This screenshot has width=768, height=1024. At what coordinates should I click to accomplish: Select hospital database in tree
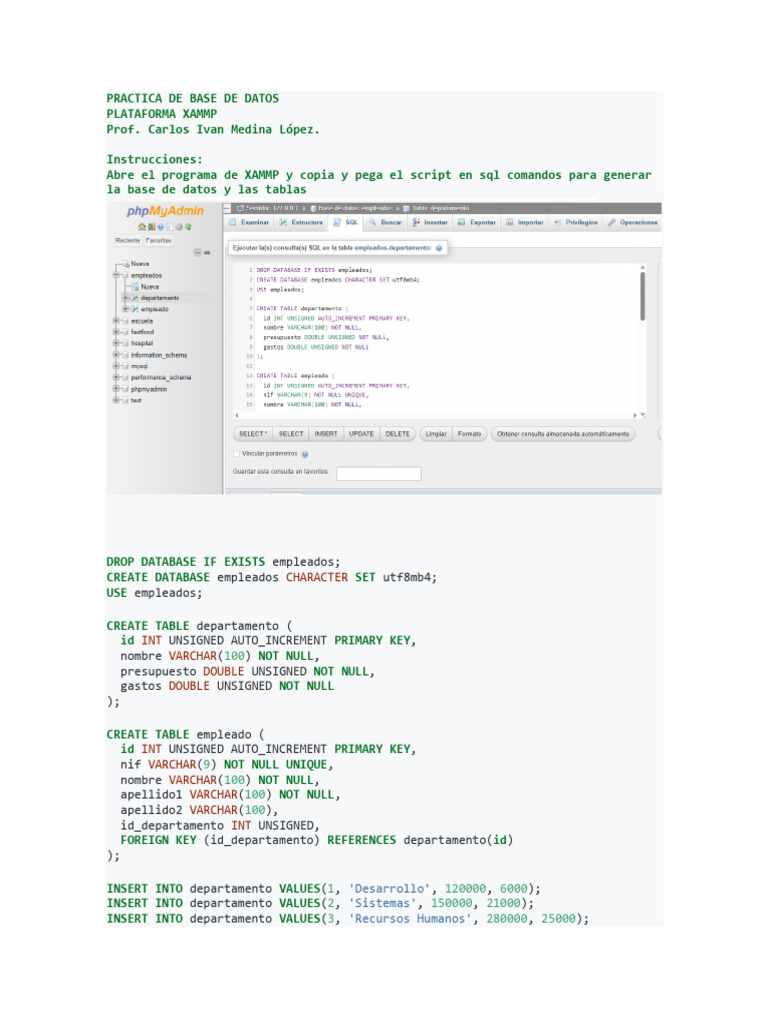[x=142, y=343]
